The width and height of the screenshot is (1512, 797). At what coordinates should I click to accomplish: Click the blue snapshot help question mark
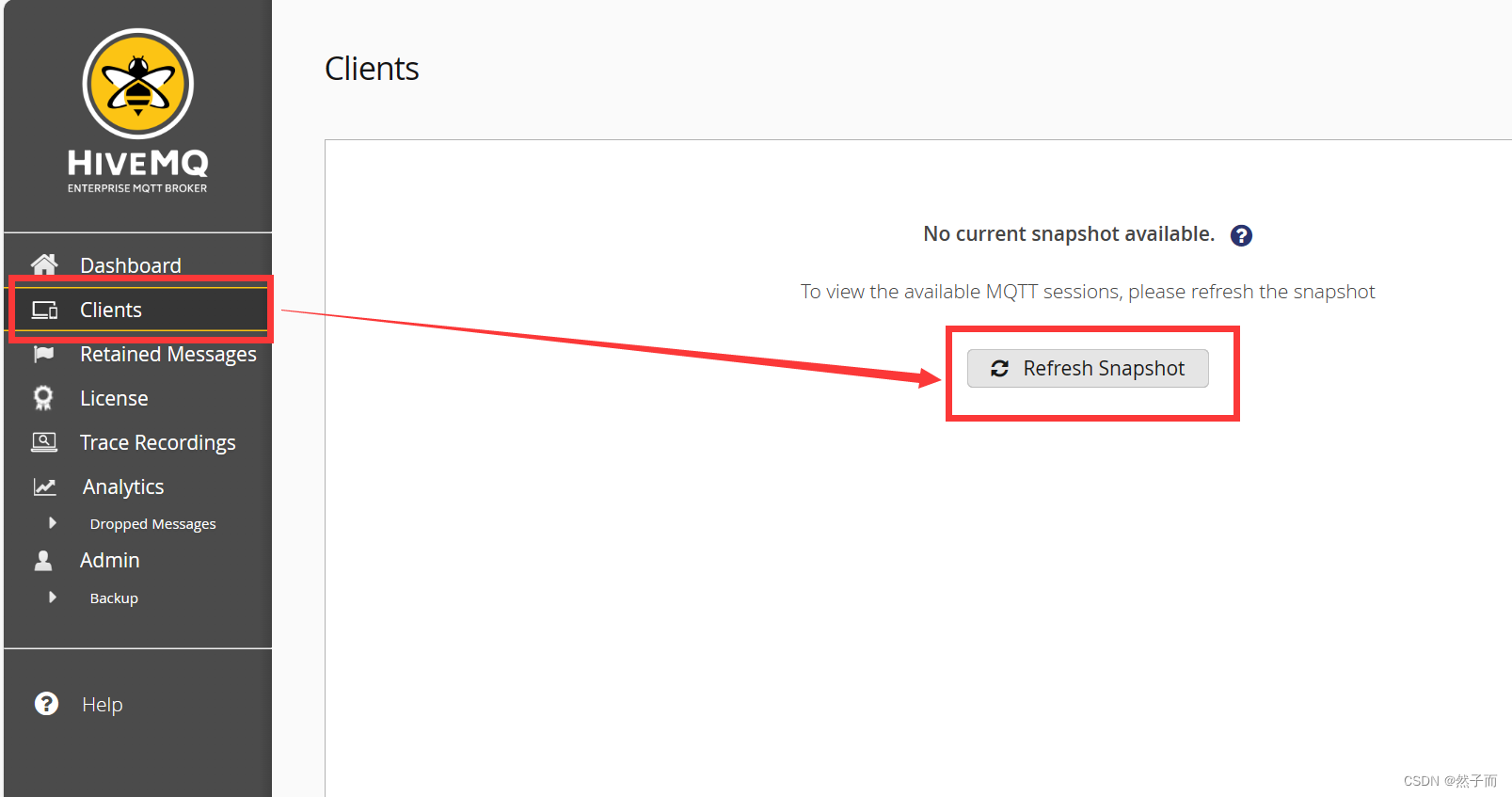1241,235
